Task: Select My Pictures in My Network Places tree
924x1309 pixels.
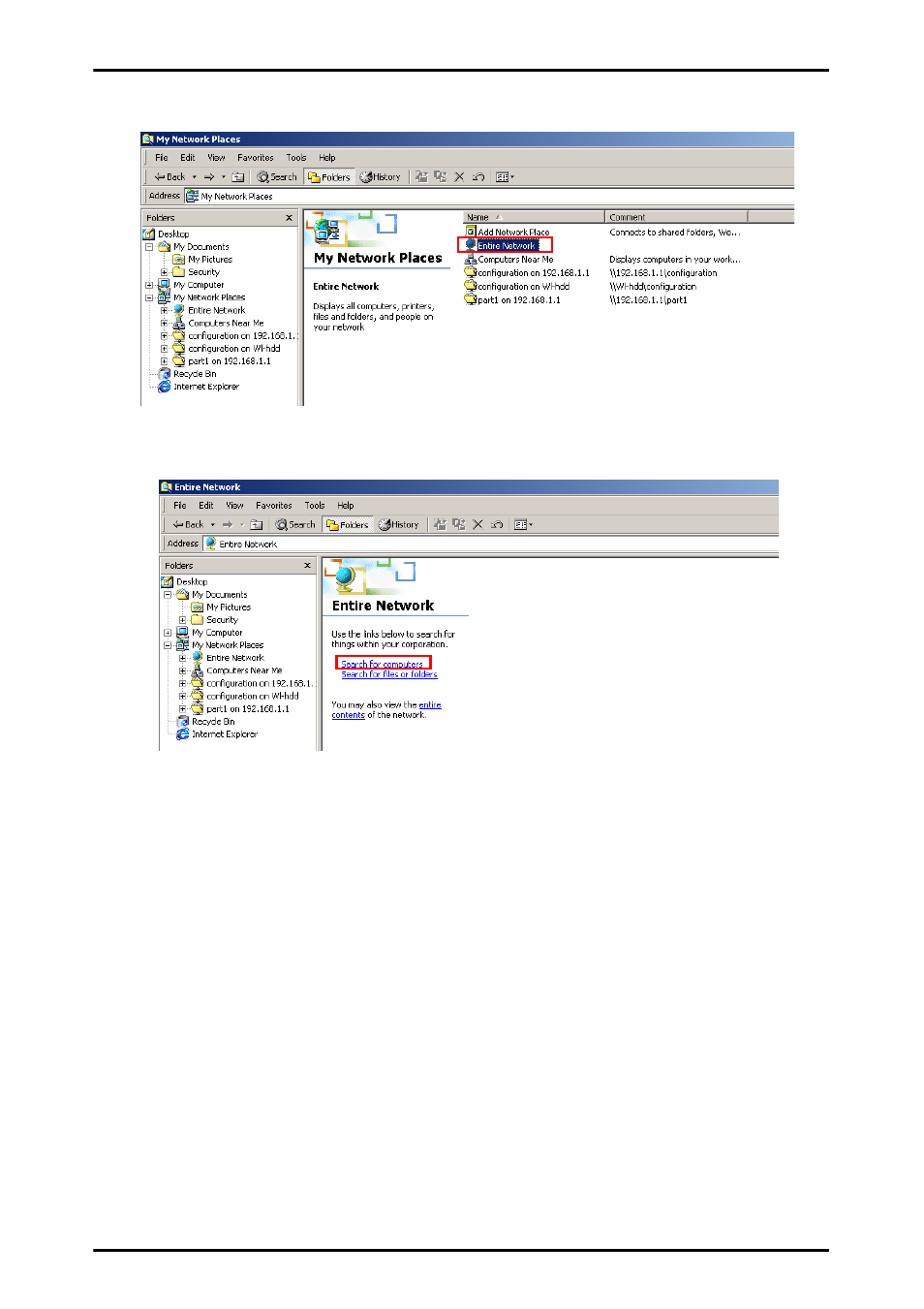Action: (x=202, y=260)
